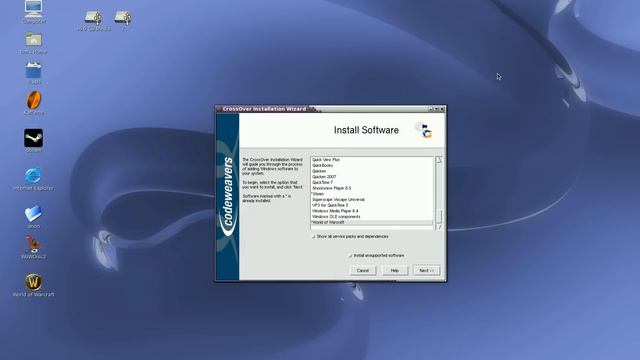Enable Install unsupported software
This screenshot has width=640, height=360.
pyautogui.click(x=350, y=256)
